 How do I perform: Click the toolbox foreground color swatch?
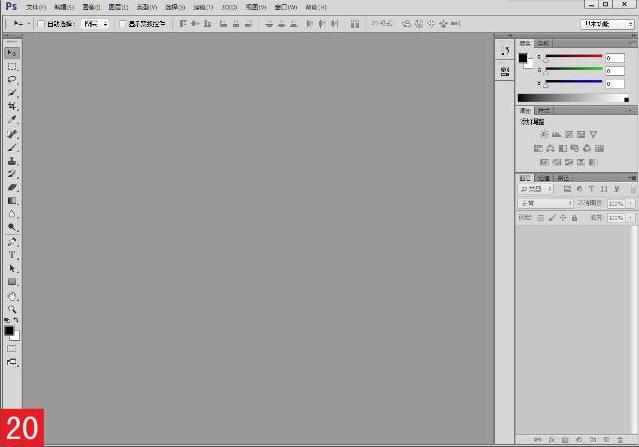pyautogui.click(x=9, y=330)
